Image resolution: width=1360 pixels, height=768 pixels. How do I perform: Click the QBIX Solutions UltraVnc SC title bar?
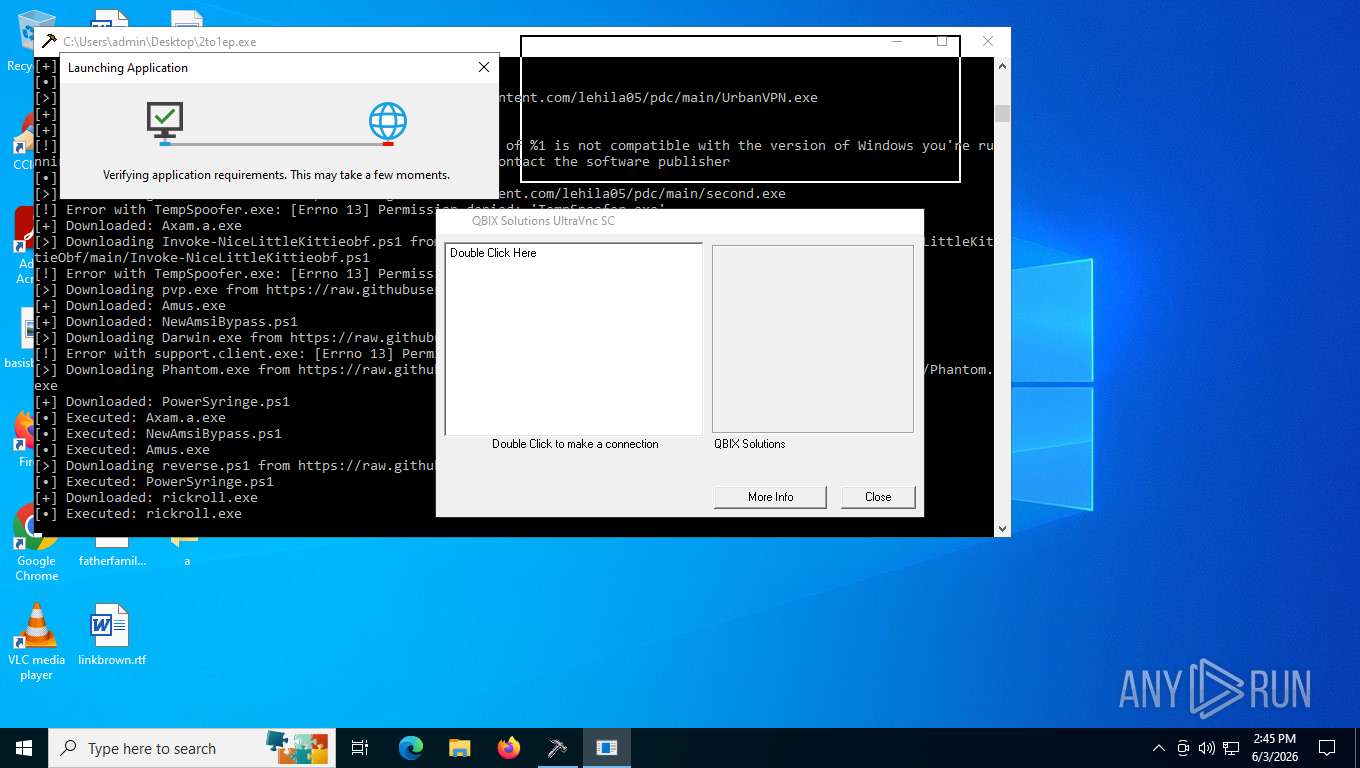pos(680,220)
